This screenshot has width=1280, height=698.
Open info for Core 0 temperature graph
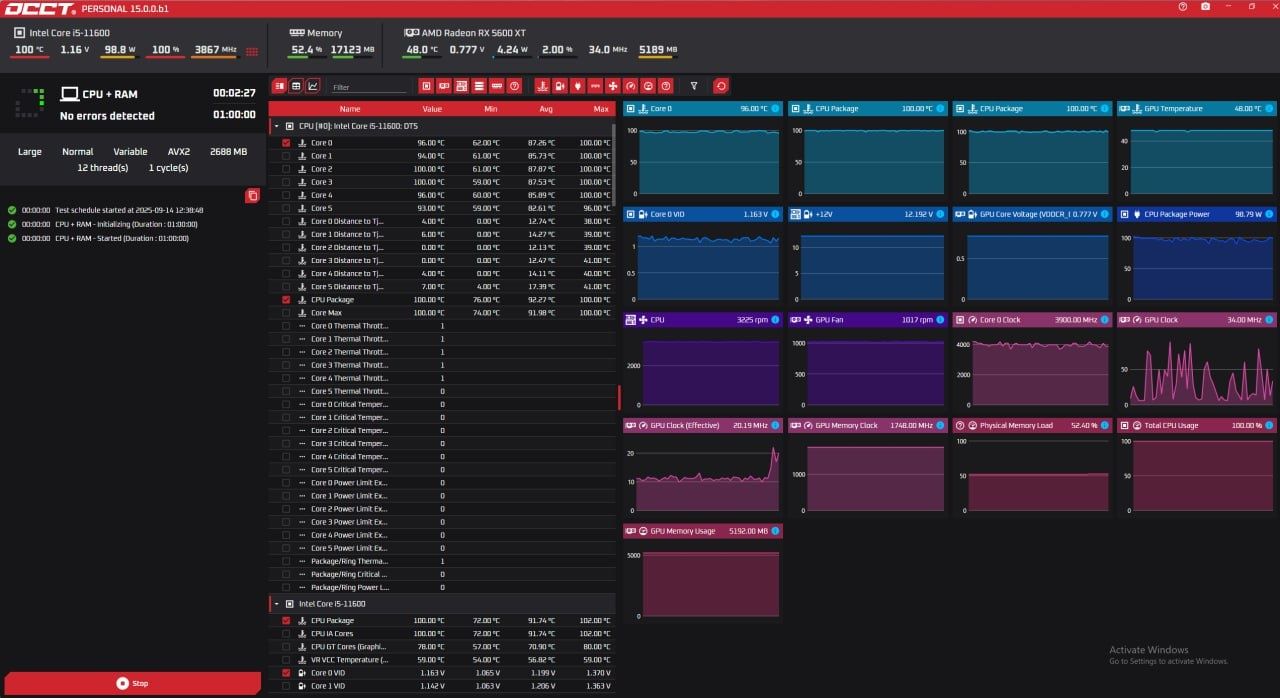(x=776, y=108)
